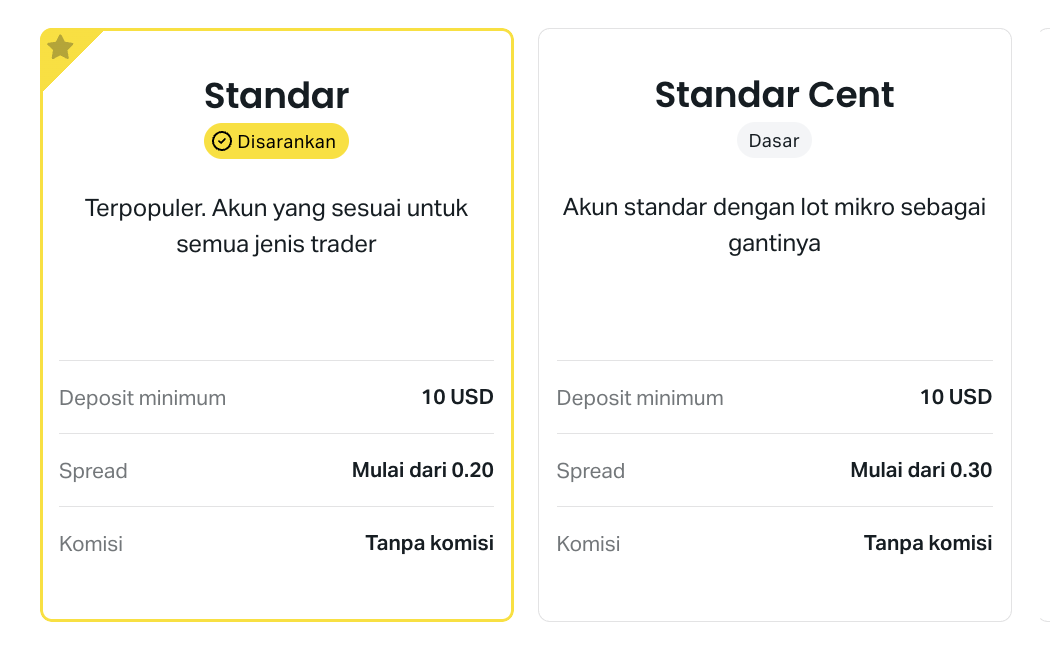Click the Standar Cent description text
Viewport: 1050px width, 650px height.
pos(774,226)
